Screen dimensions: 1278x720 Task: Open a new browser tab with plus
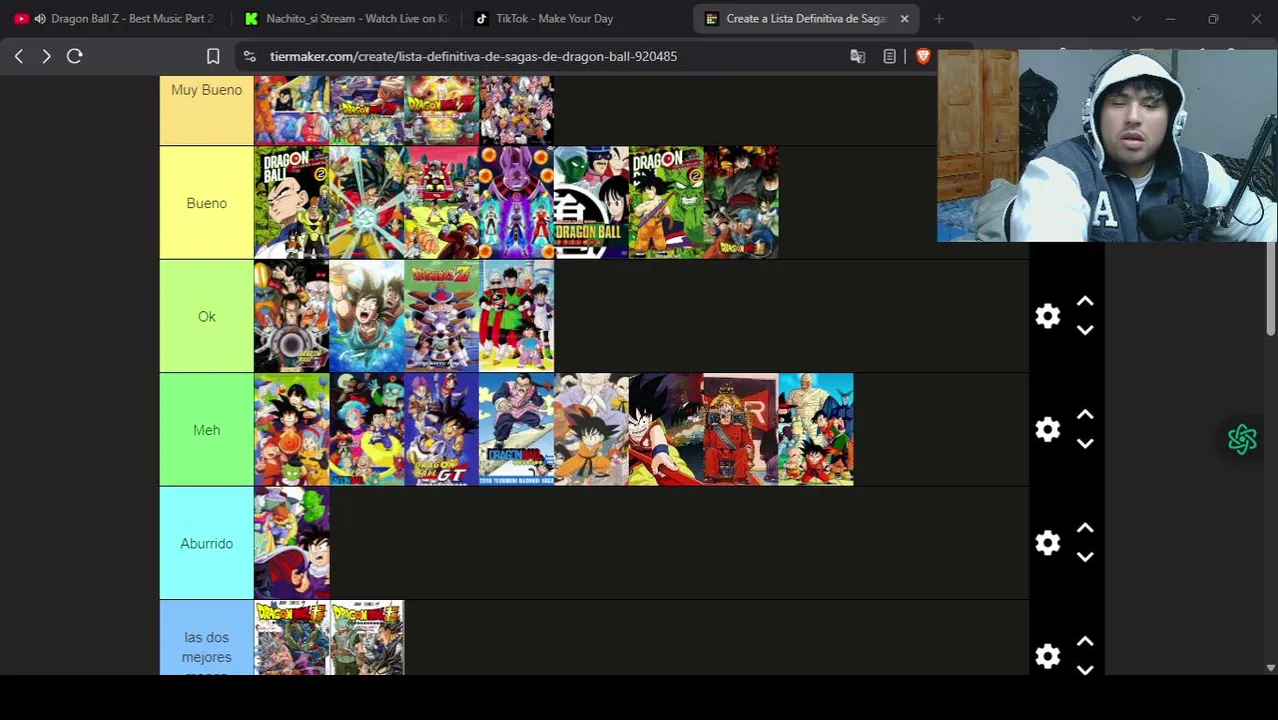pos(938,18)
